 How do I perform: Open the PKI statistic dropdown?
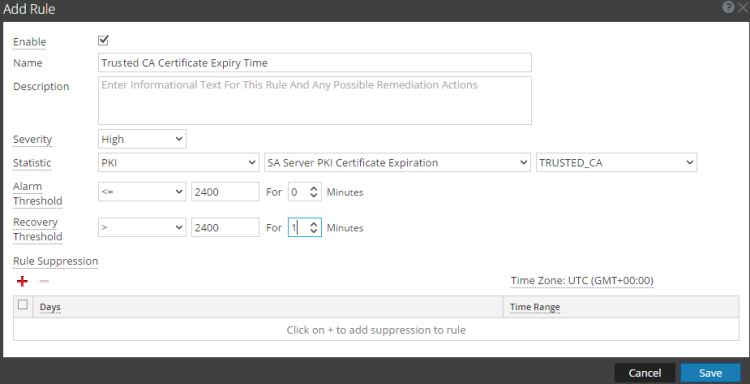[178, 163]
